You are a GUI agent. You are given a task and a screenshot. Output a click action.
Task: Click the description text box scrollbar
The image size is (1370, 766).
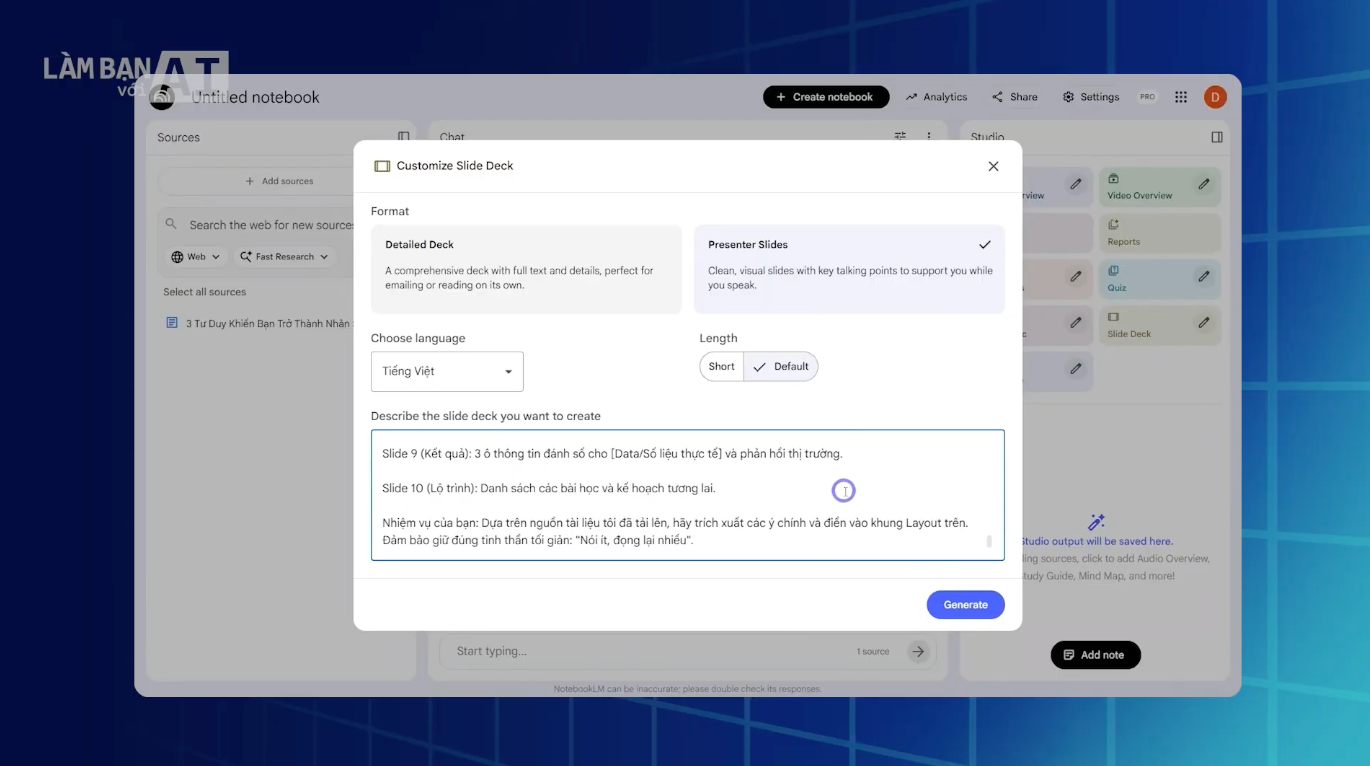point(989,541)
